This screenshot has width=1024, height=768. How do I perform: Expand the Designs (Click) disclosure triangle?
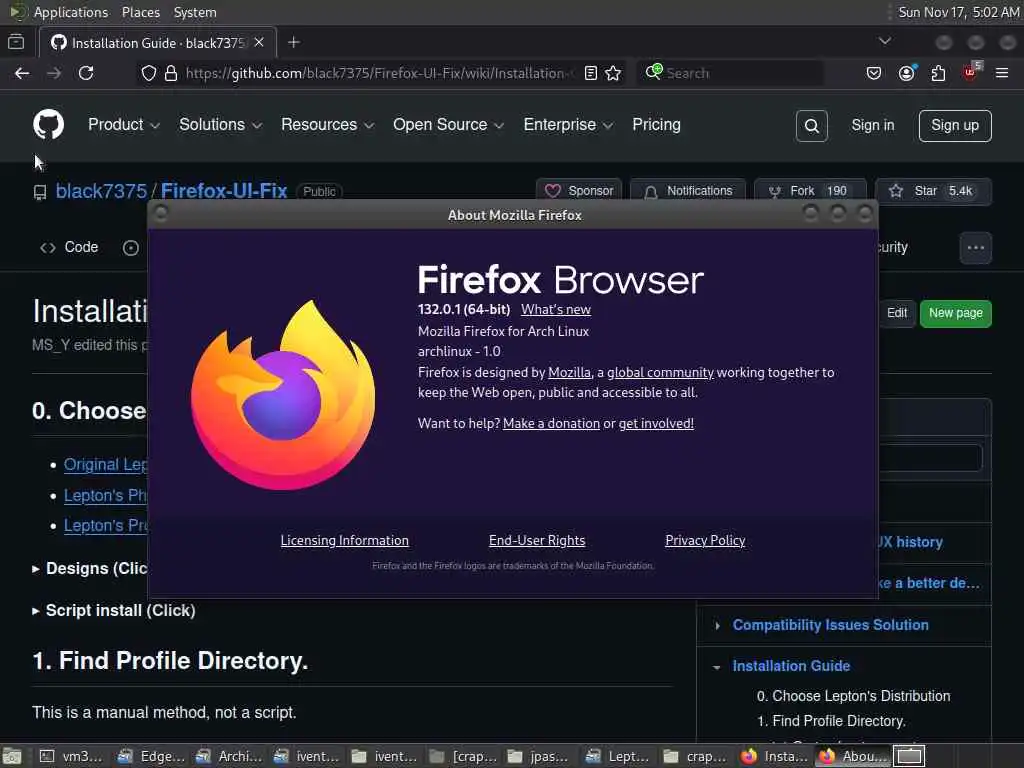click(36, 569)
